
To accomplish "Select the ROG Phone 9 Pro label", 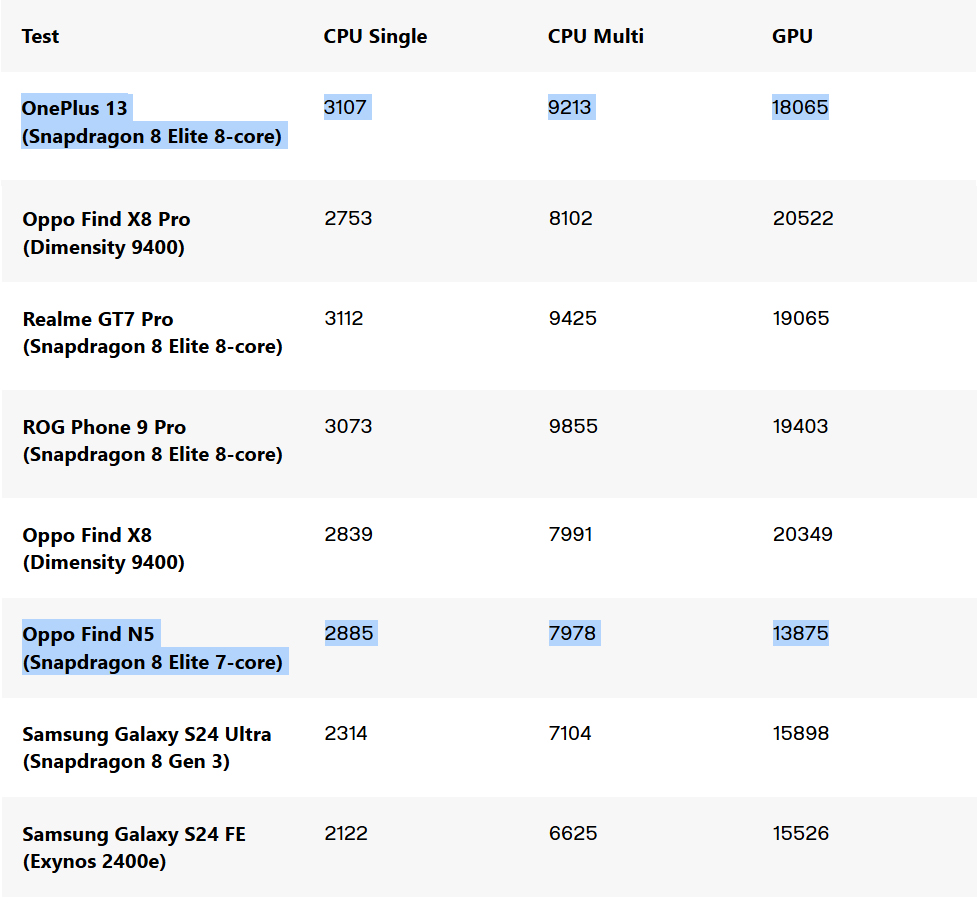I will [x=104, y=427].
